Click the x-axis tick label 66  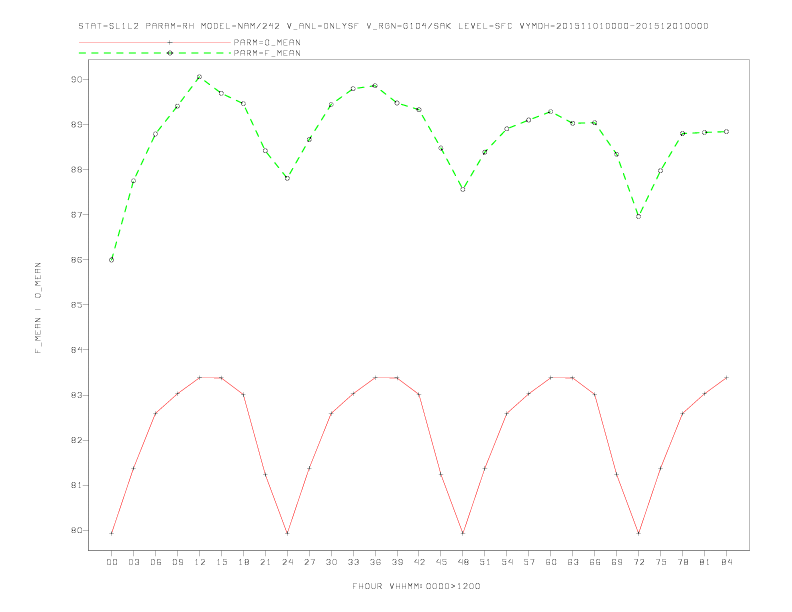[x=595, y=562]
